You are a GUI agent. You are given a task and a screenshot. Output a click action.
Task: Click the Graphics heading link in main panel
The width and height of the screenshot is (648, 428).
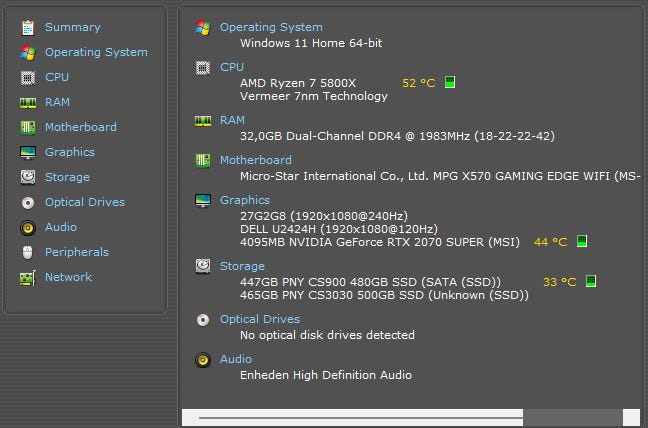click(245, 200)
